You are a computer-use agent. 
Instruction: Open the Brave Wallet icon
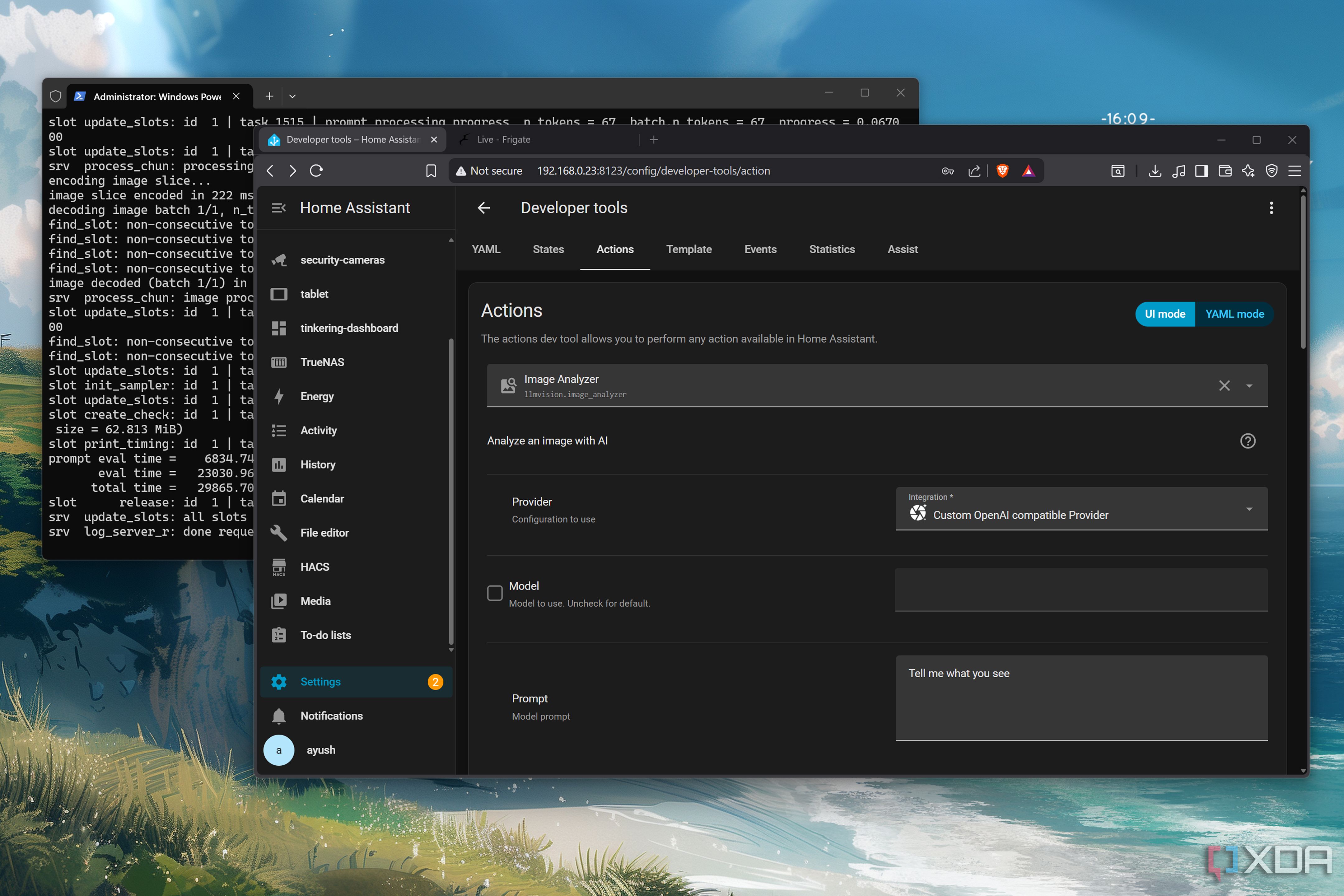point(1225,171)
